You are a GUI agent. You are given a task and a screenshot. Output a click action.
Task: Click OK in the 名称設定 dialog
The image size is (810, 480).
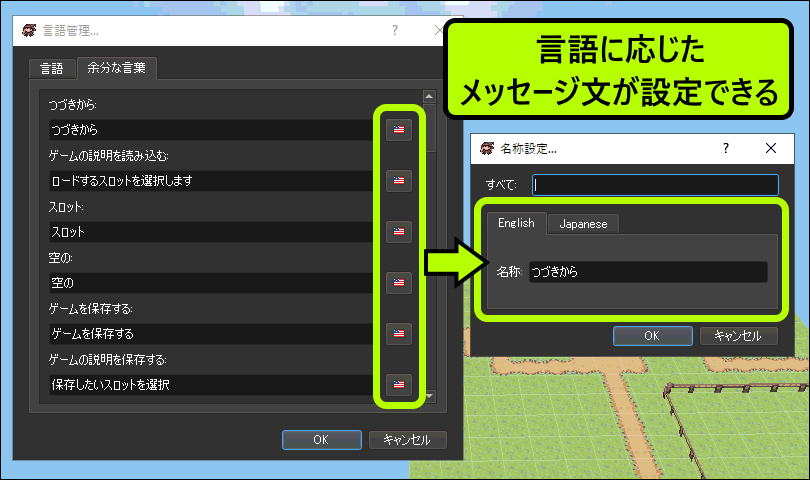(651, 336)
